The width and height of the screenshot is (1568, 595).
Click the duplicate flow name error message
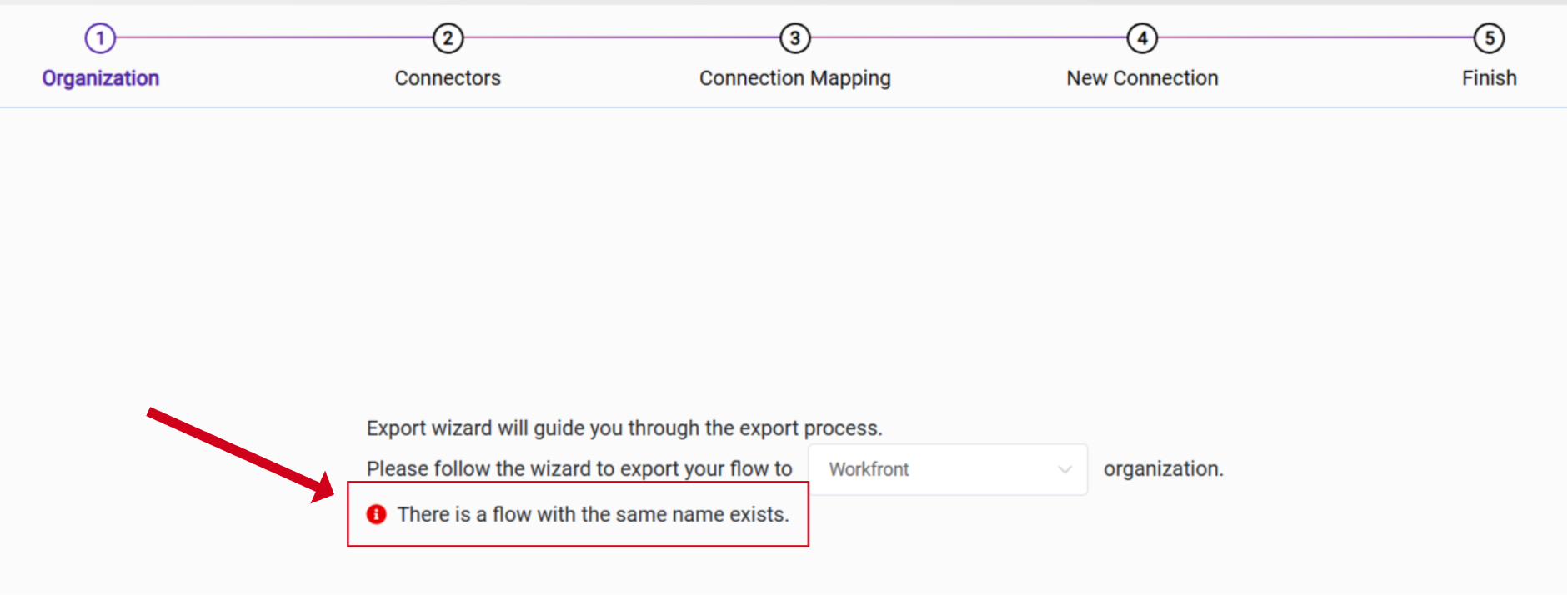point(593,514)
